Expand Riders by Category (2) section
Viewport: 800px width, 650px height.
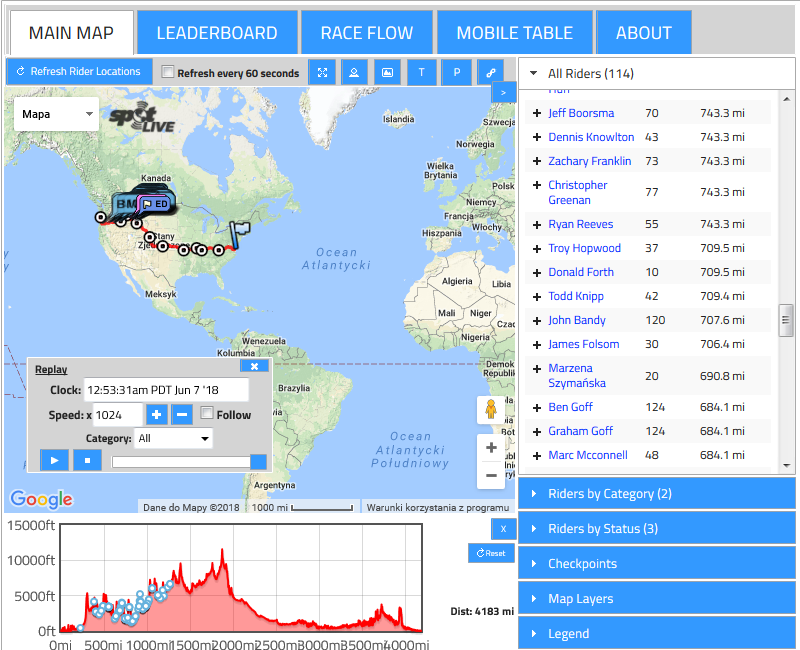coord(657,493)
